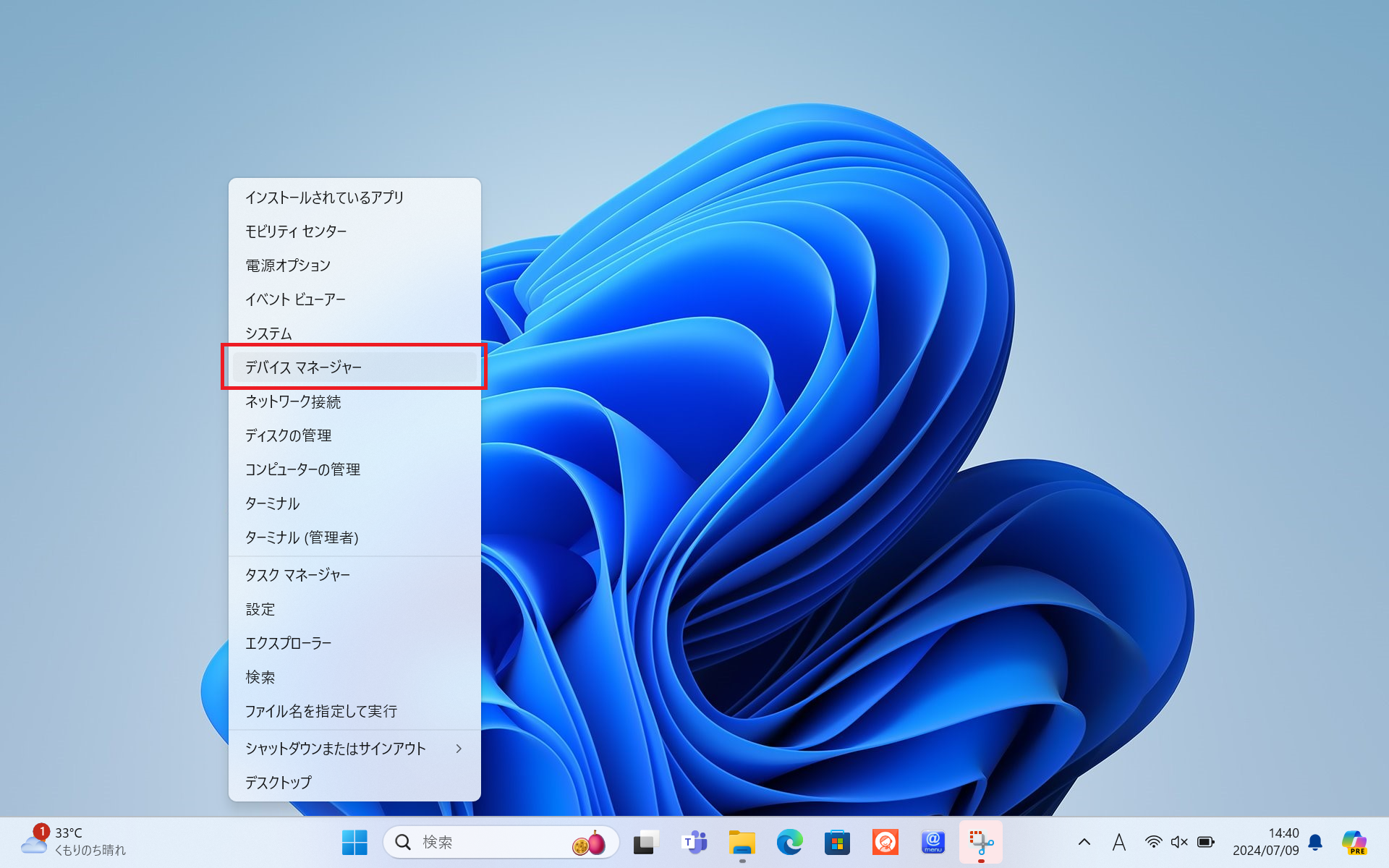
Task: Open タスク マネージャー
Action: (297, 574)
